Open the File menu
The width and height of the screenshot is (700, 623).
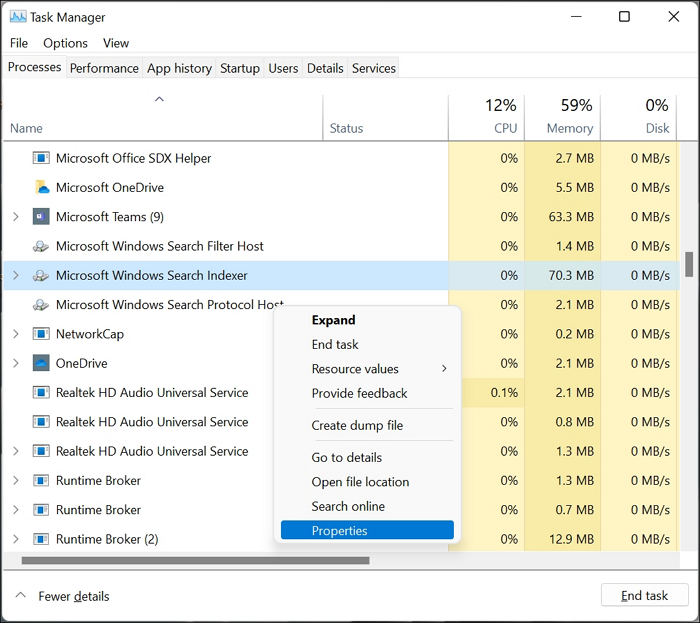(x=19, y=43)
